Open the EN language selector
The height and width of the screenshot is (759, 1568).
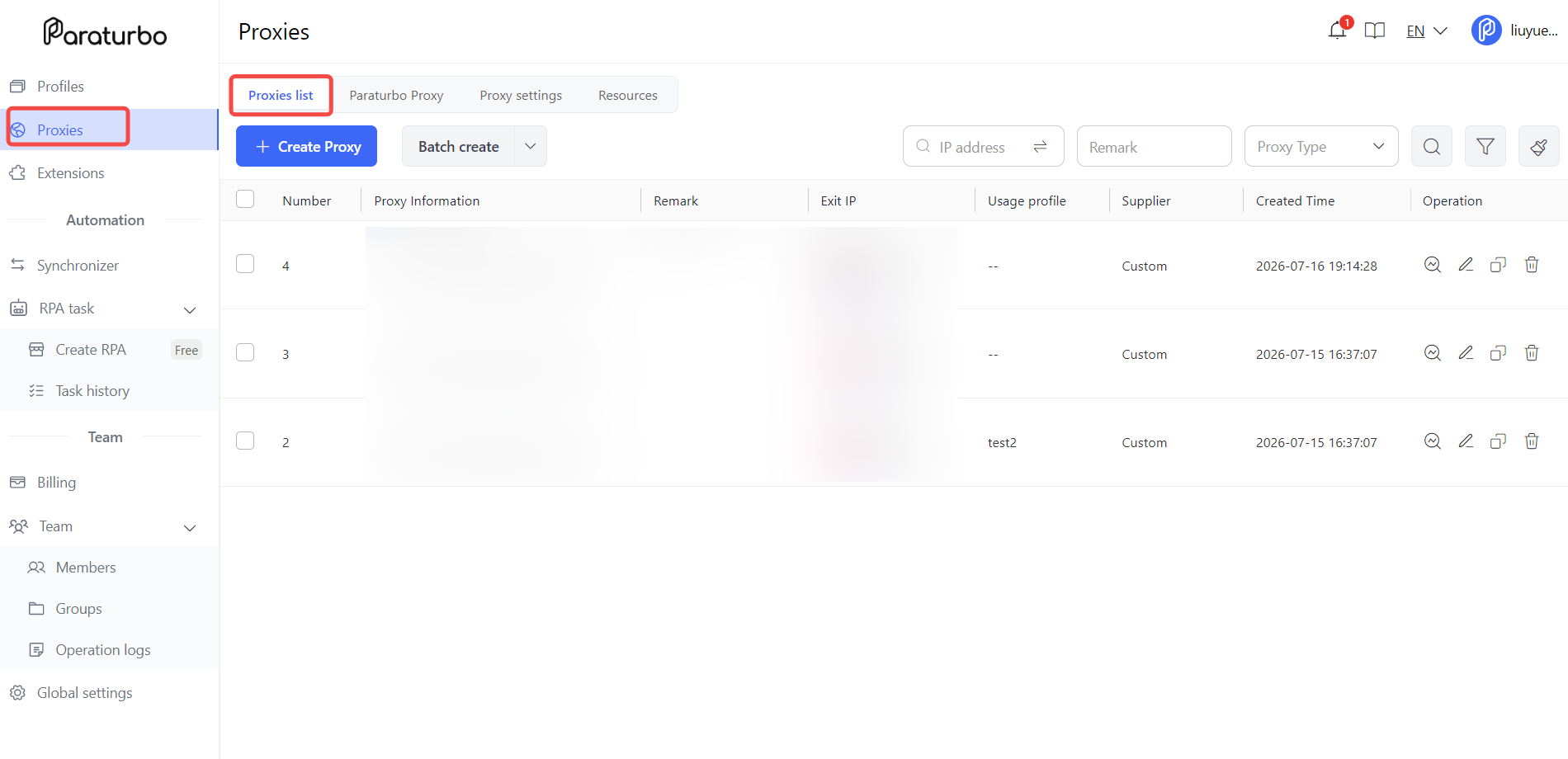tap(1427, 31)
